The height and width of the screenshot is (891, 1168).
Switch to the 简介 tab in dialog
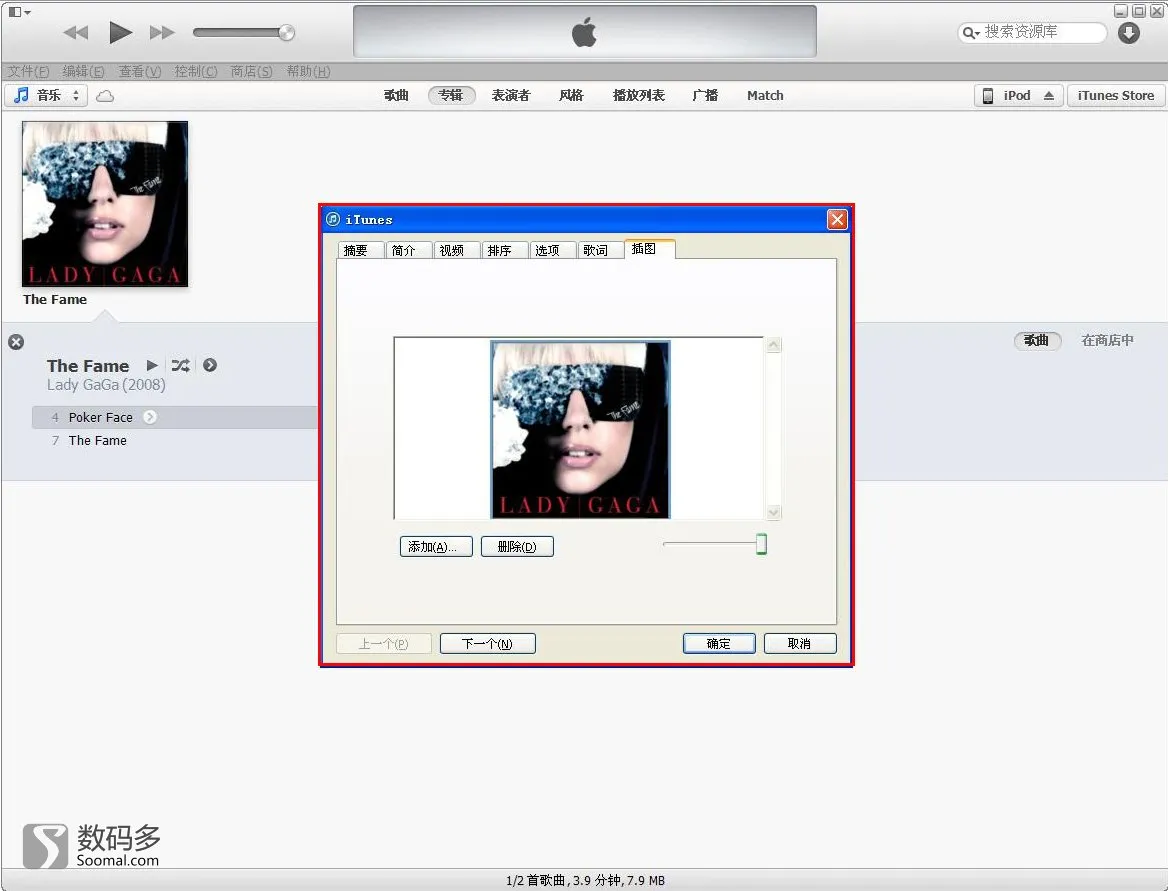click(408, 250)
